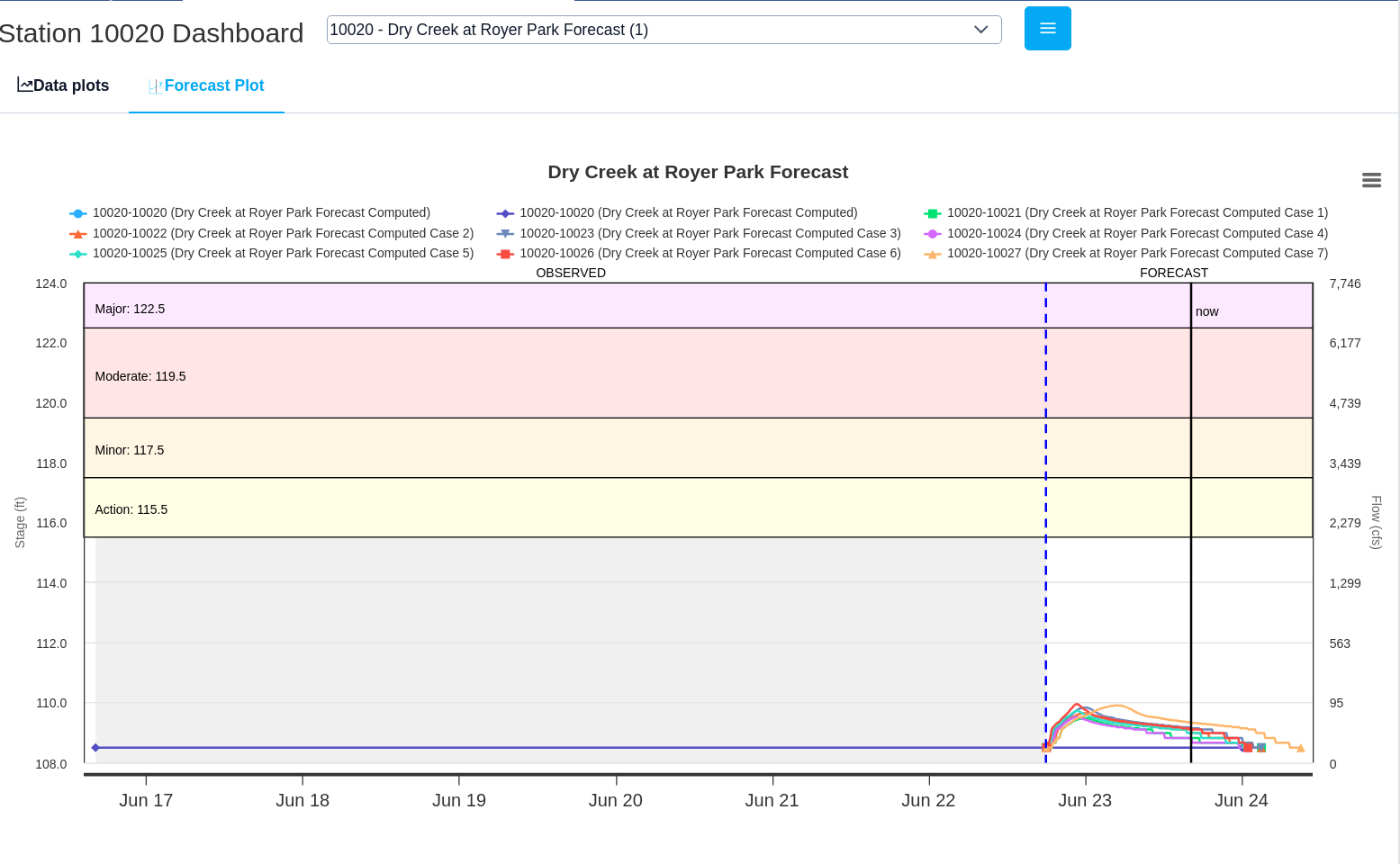Click the Jun 20 x-axis label
This screenshot has width=1400, height=864.
pos(616,800)
